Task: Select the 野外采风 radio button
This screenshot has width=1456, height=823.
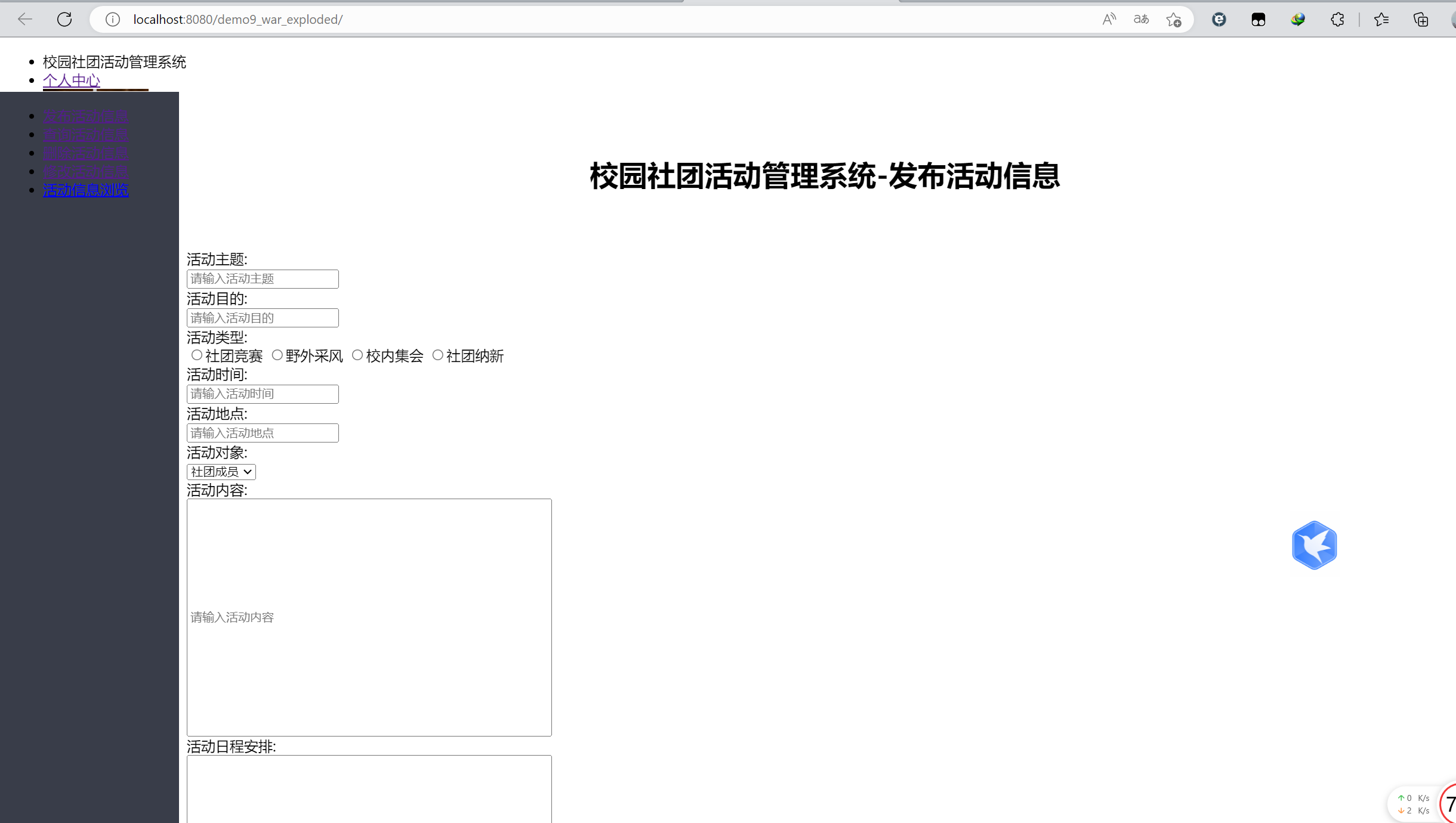Action: [x=277, y=355]
